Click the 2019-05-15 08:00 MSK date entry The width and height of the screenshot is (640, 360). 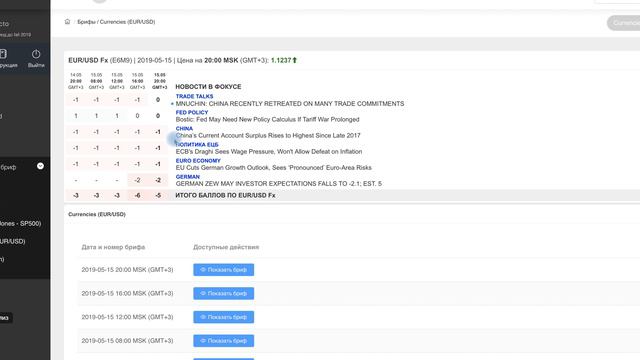pos(127,341)
